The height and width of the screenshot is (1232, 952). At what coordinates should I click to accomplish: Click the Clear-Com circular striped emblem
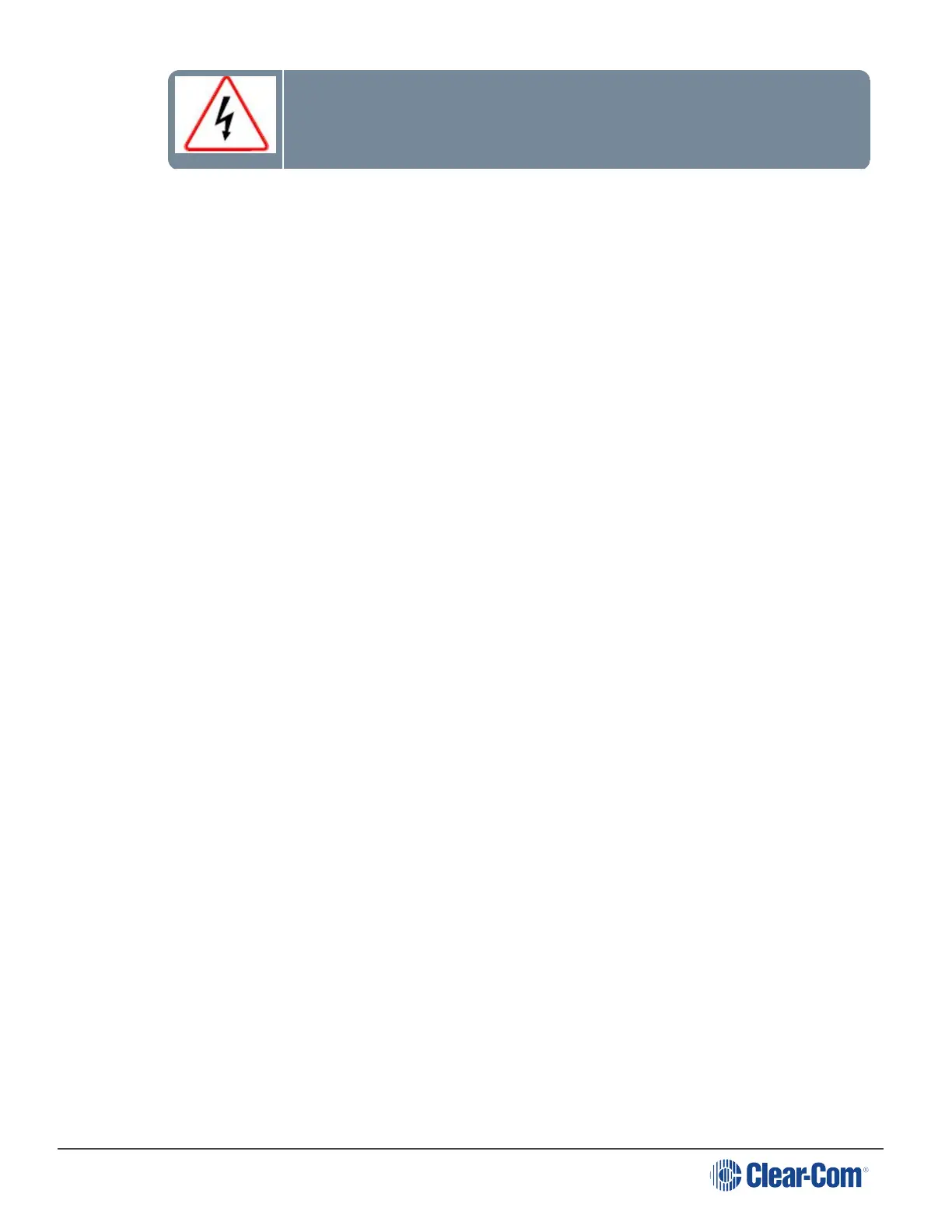point(725,1174)
